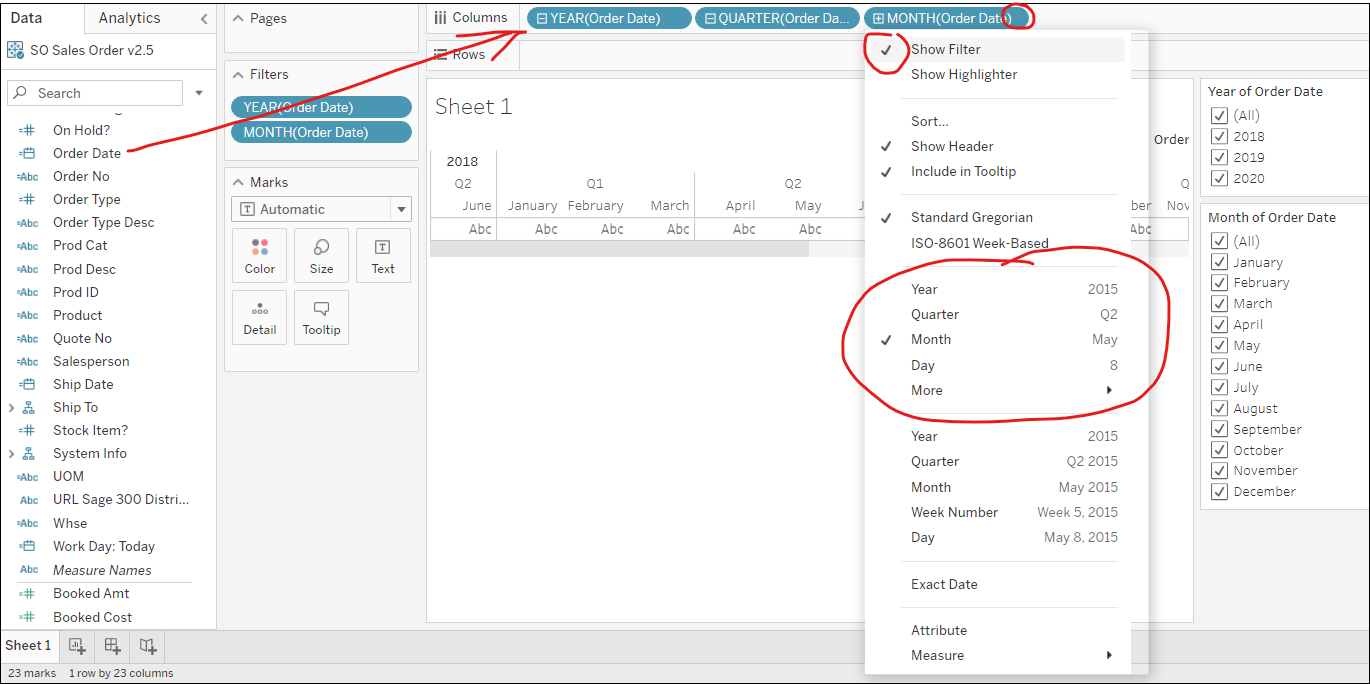Click the data pane collapse arrow
1370x684 pixels.
[x=202, y=17]
